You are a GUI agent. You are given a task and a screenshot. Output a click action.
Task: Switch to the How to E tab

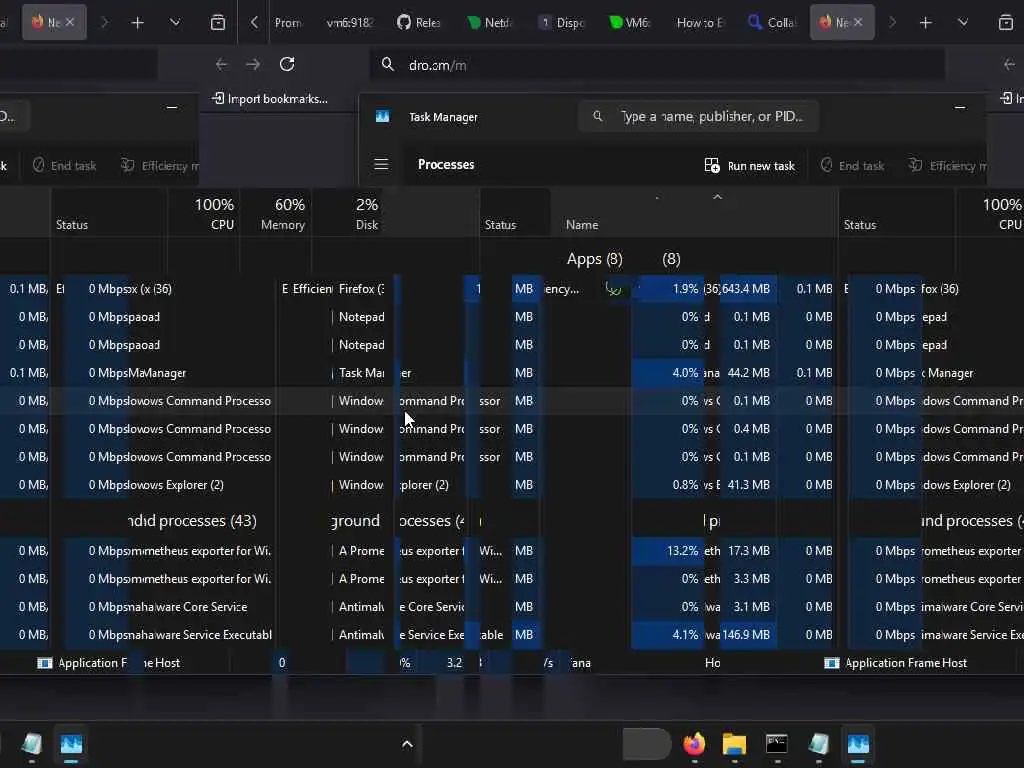pyautogui.click(x=700, y=23)
